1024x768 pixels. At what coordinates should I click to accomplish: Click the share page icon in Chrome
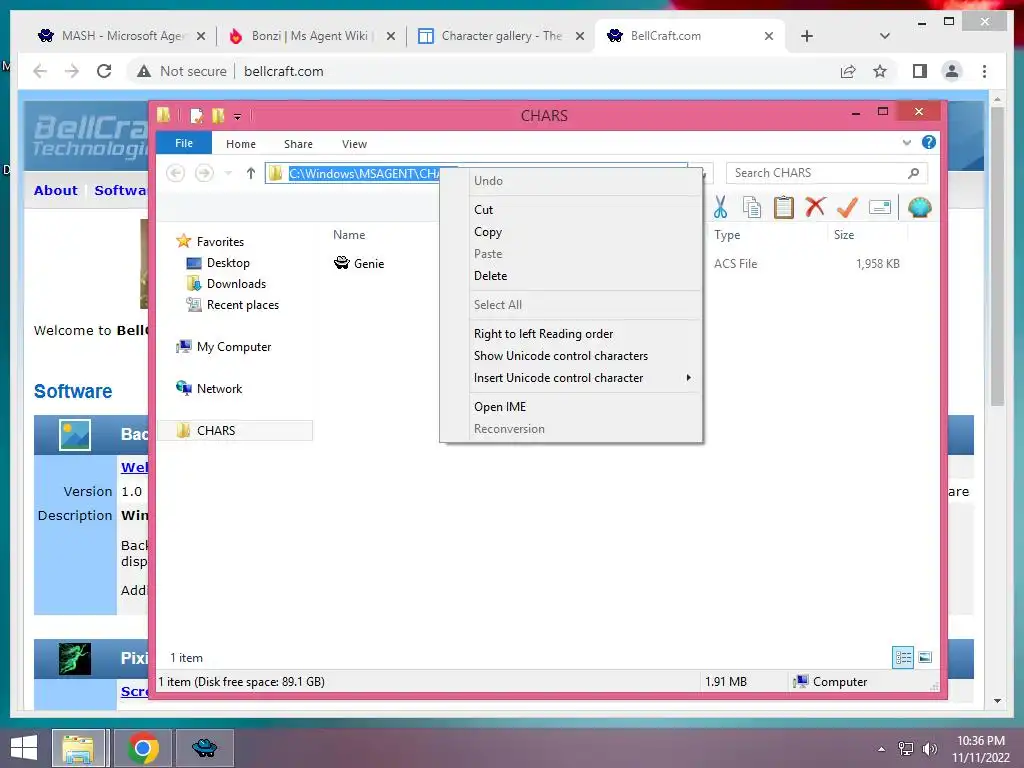848,71
